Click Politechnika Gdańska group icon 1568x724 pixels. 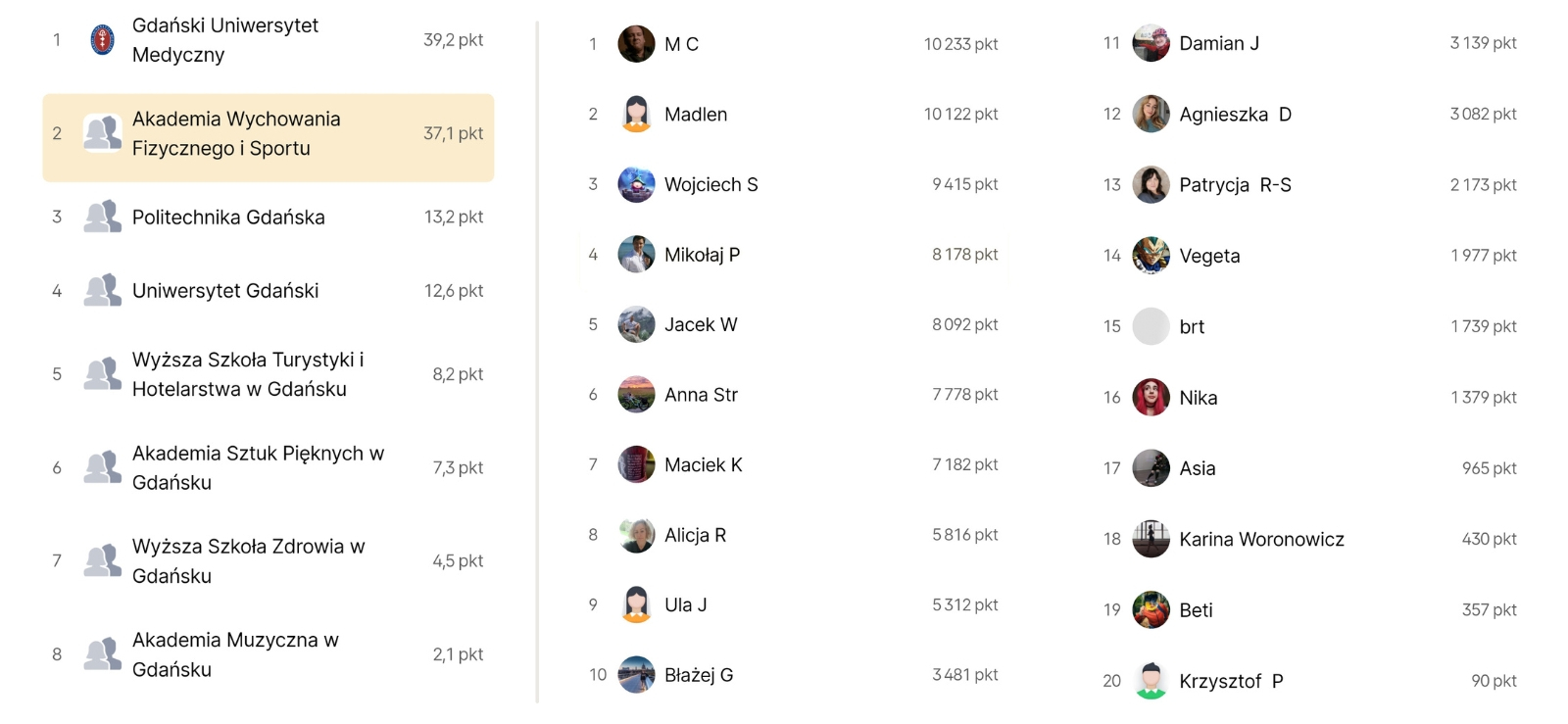tap(102, 217)
